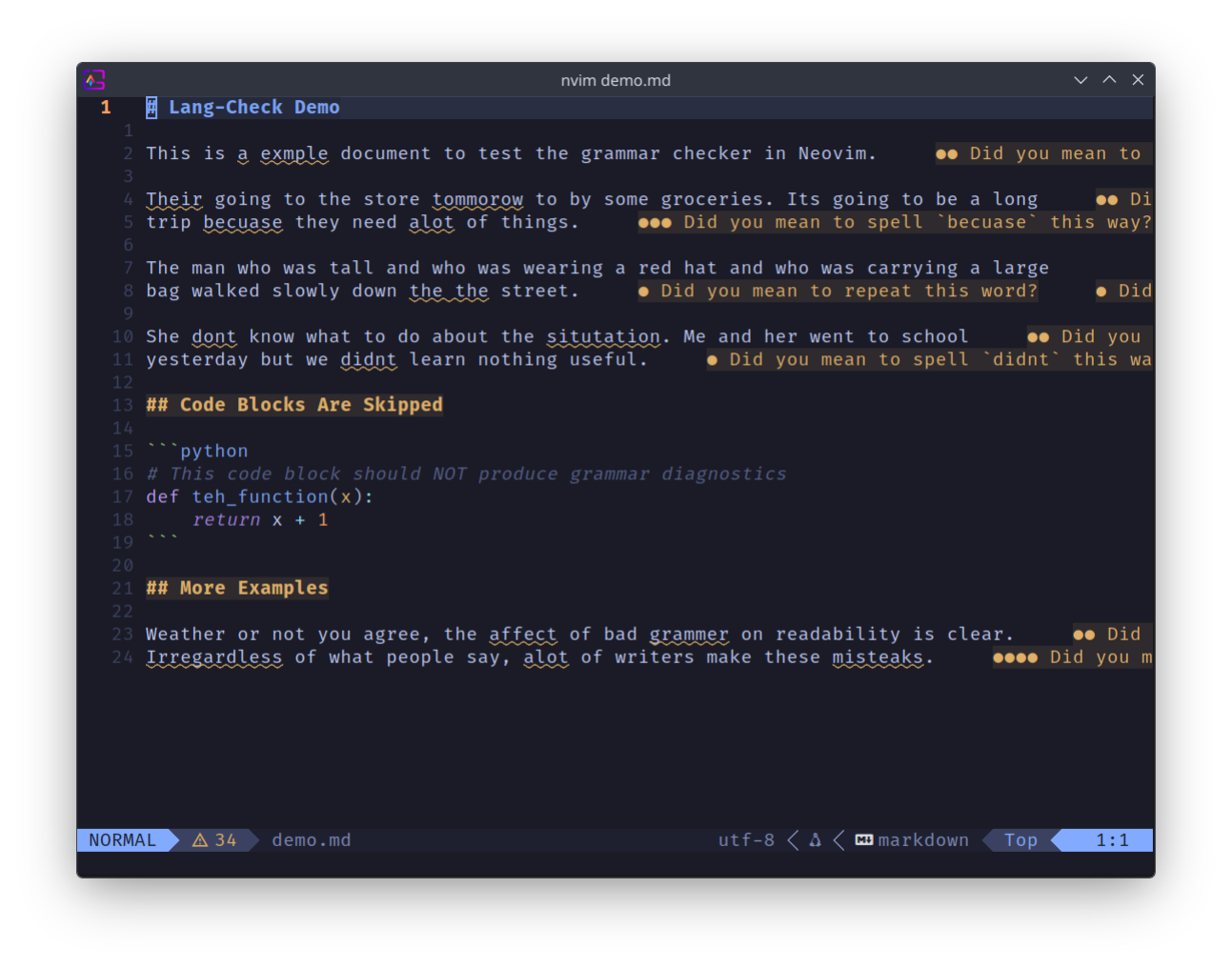The height and width of the screenshot is (969, 1232).
Task: Click the double-dot diagnostic marker on line 2
Action: [945, 153]
